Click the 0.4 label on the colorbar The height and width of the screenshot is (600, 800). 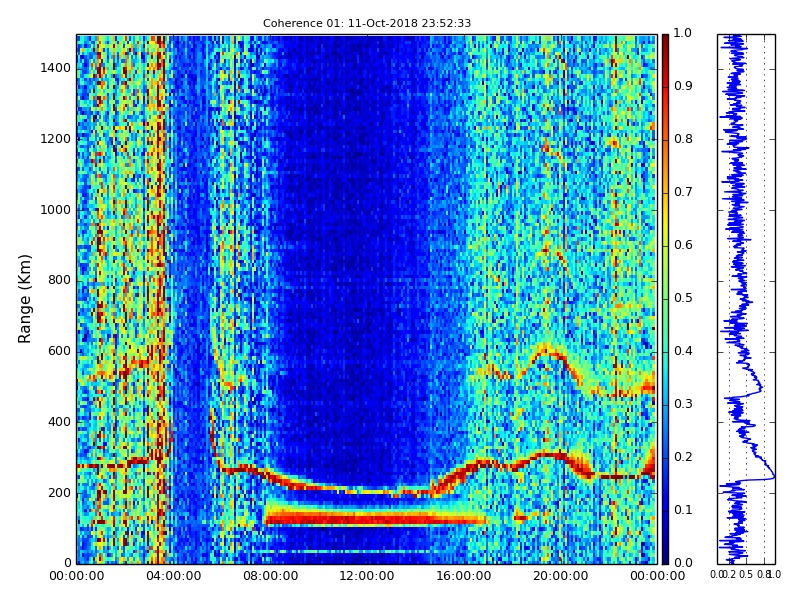[x=683, y=351]
